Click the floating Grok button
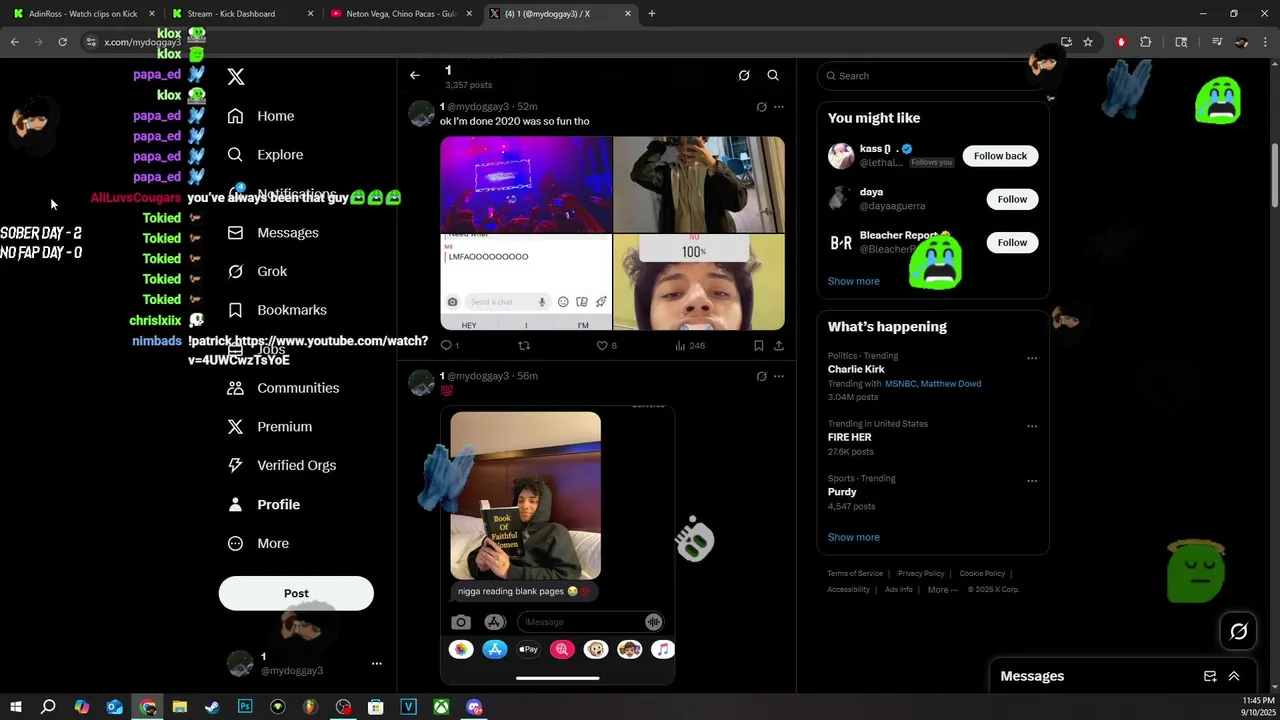 (1238, 631)
